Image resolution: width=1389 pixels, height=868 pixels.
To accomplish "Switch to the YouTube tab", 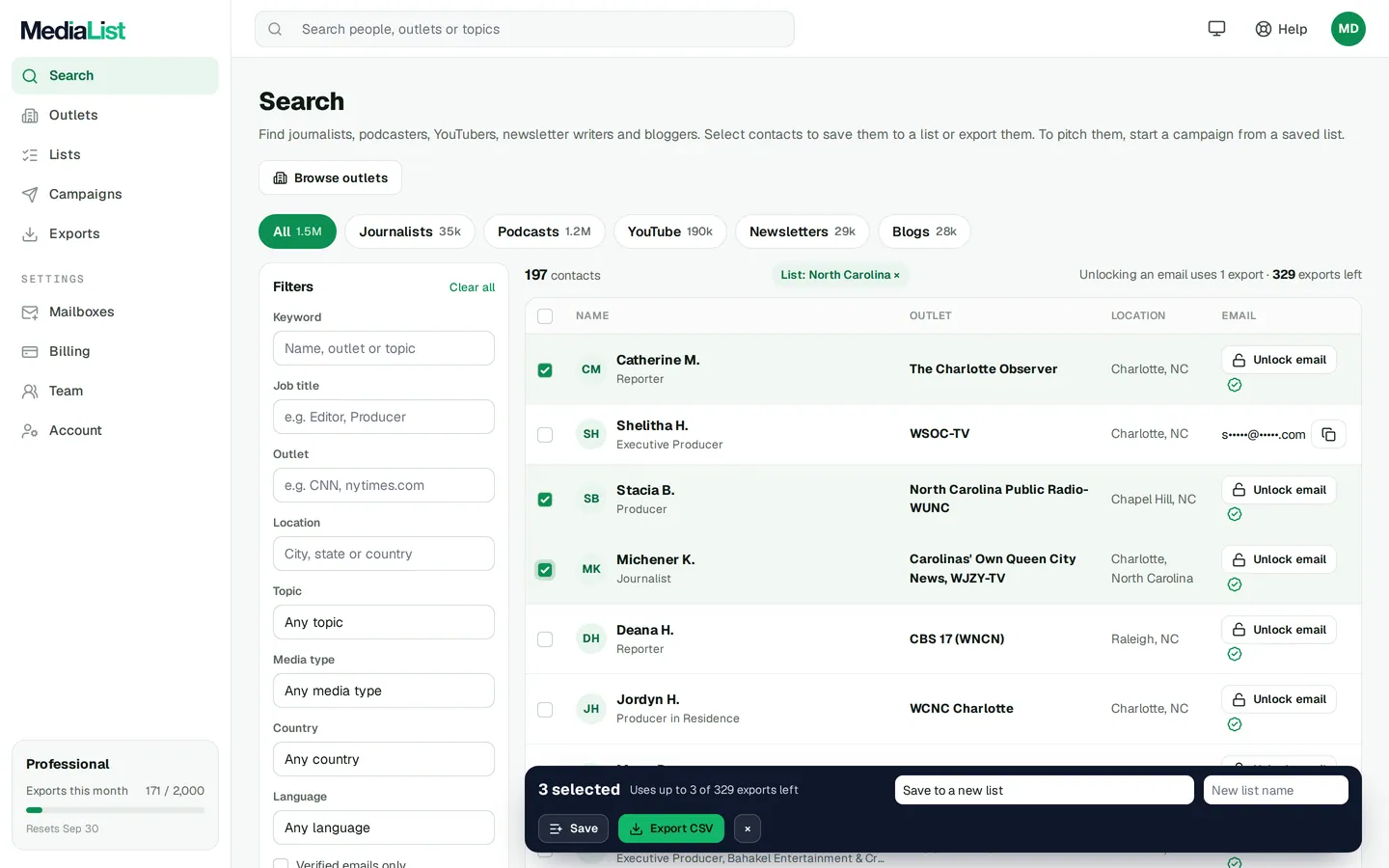I will point(670,231).
